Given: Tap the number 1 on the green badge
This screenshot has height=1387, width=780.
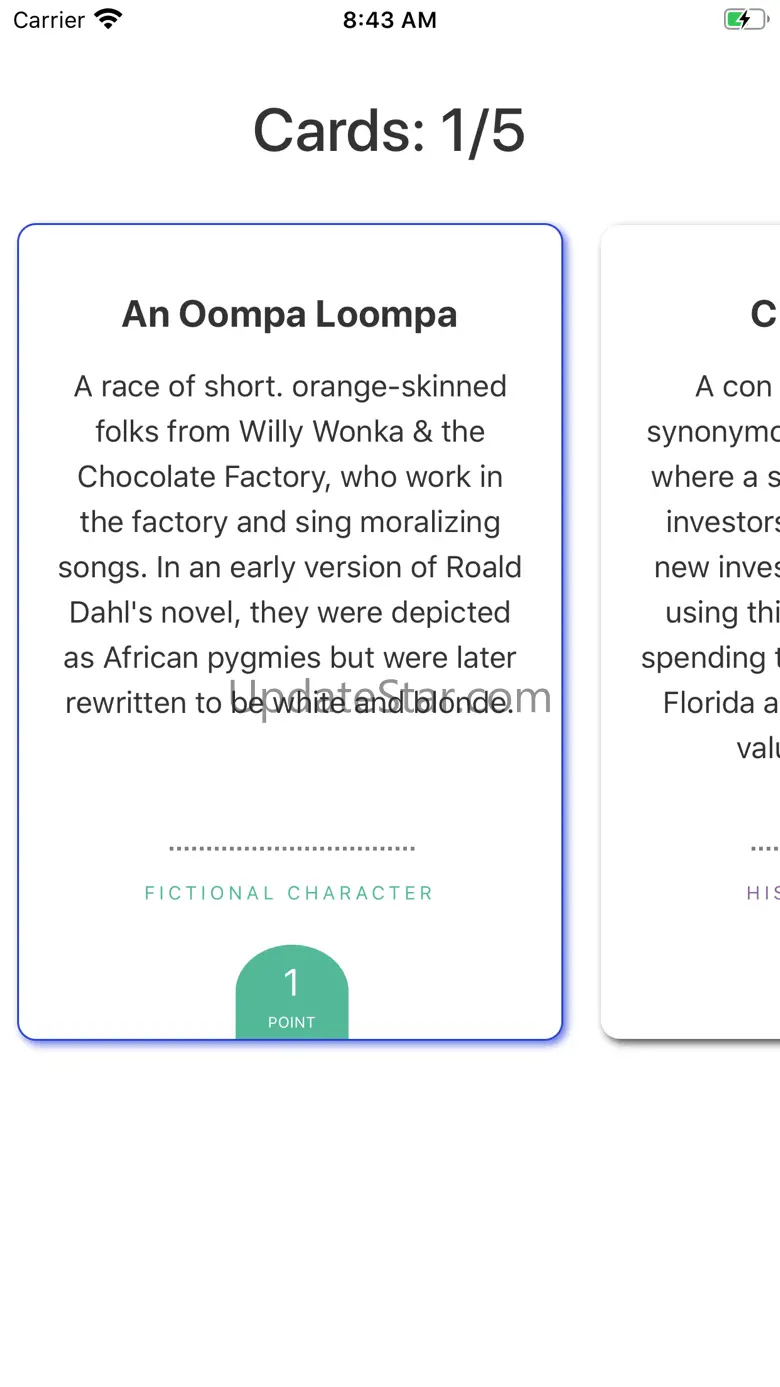Looking at the screenshot, I should click(292, 983).
